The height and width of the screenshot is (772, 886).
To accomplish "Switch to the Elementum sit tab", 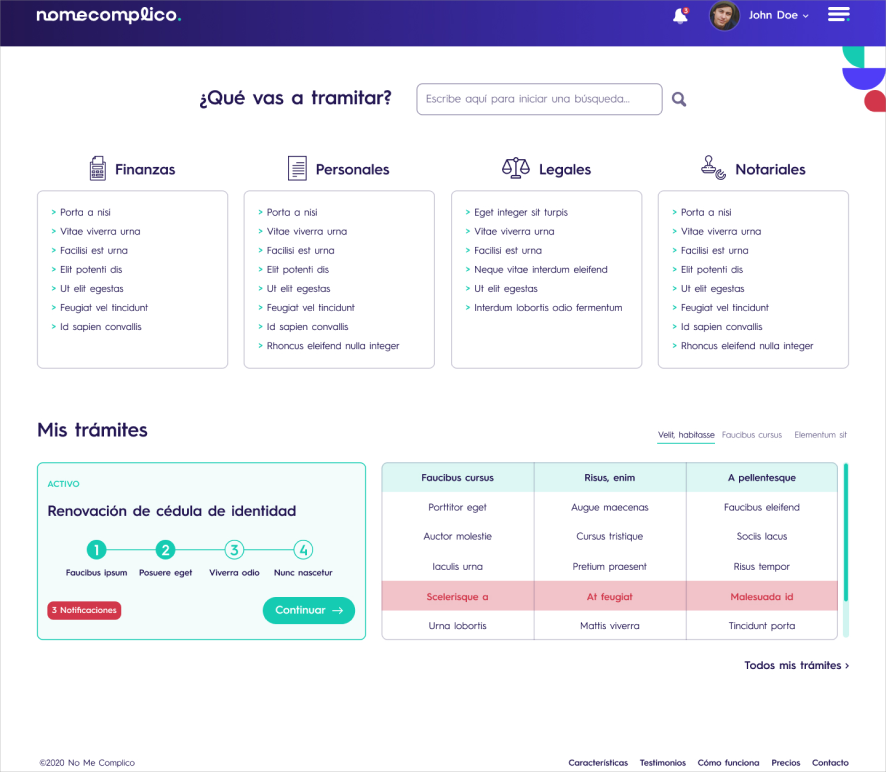I will coord(820,435).
